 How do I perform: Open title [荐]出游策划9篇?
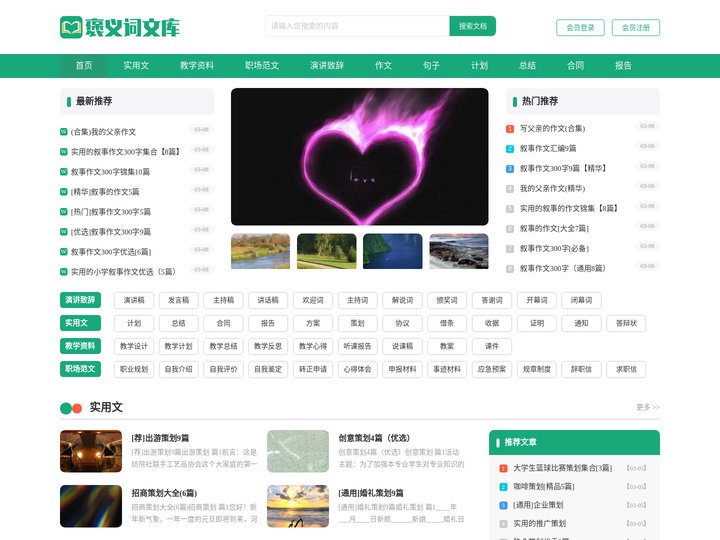tap(160, 438)
